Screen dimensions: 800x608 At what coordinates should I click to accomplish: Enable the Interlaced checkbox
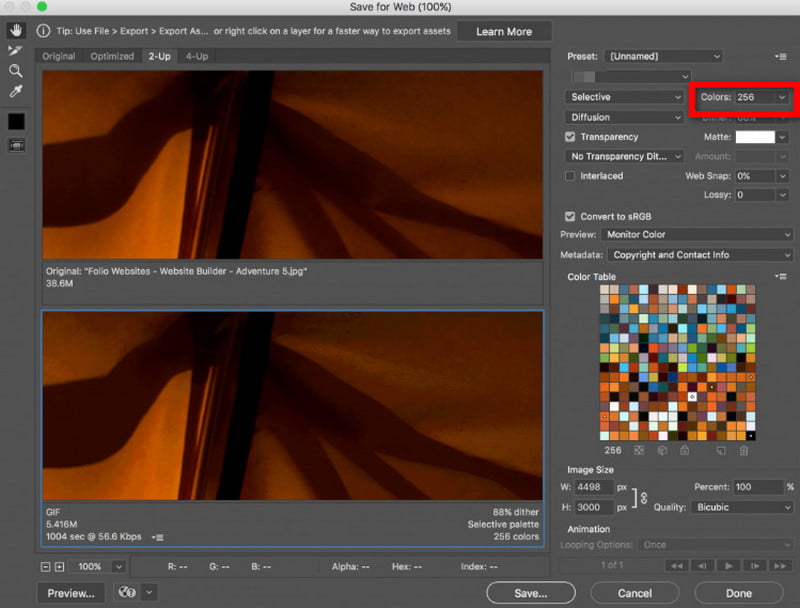(x=570, y=176)
